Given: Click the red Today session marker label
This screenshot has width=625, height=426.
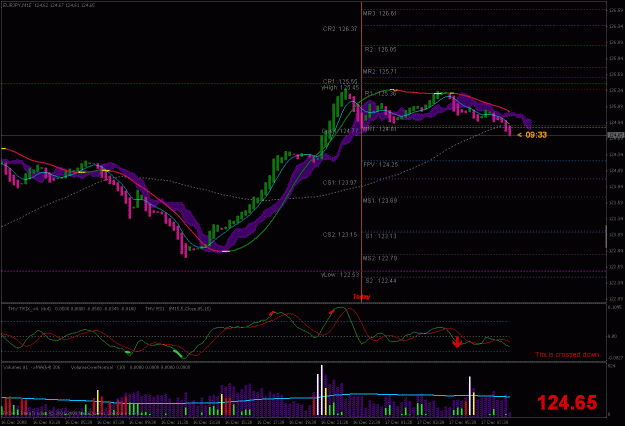Looking at the screenshot, I should (x=361, y=297).
